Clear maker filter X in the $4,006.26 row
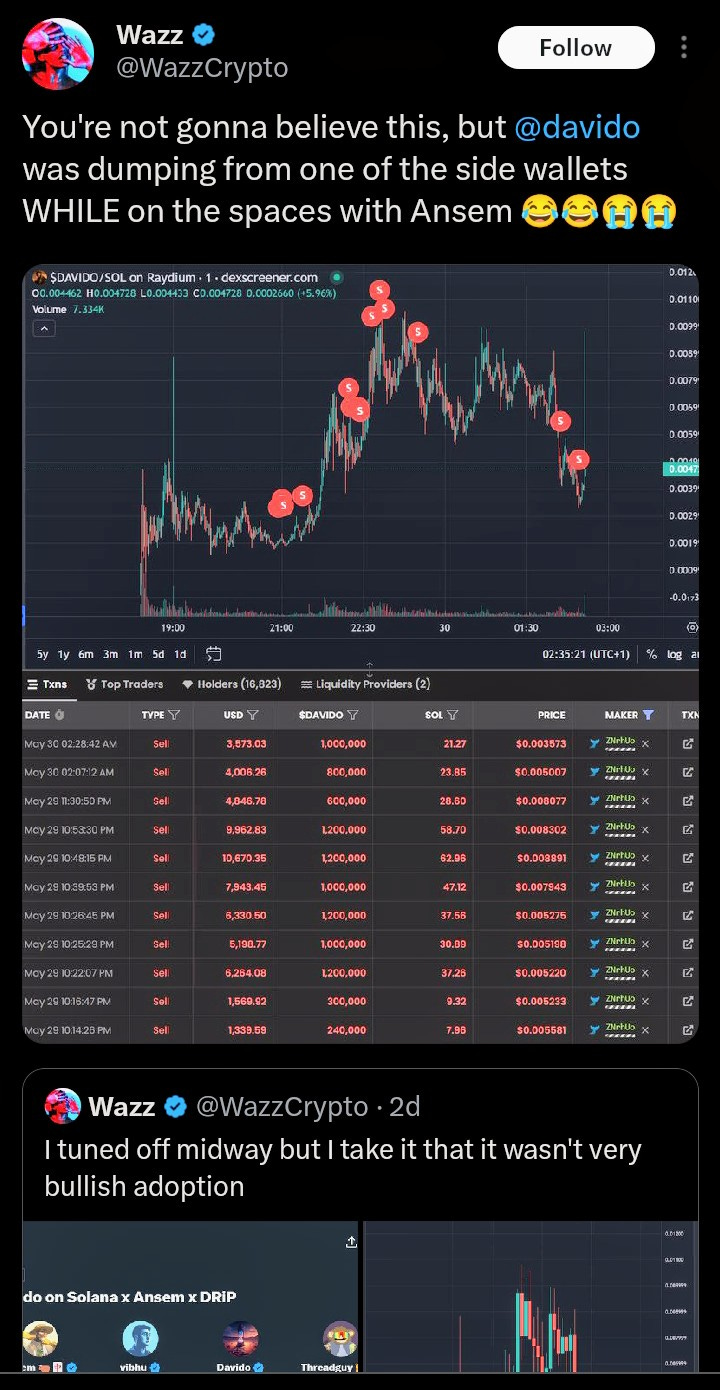Image resolution: width=720 pixels, height=1390 pixels. point(645,772)
